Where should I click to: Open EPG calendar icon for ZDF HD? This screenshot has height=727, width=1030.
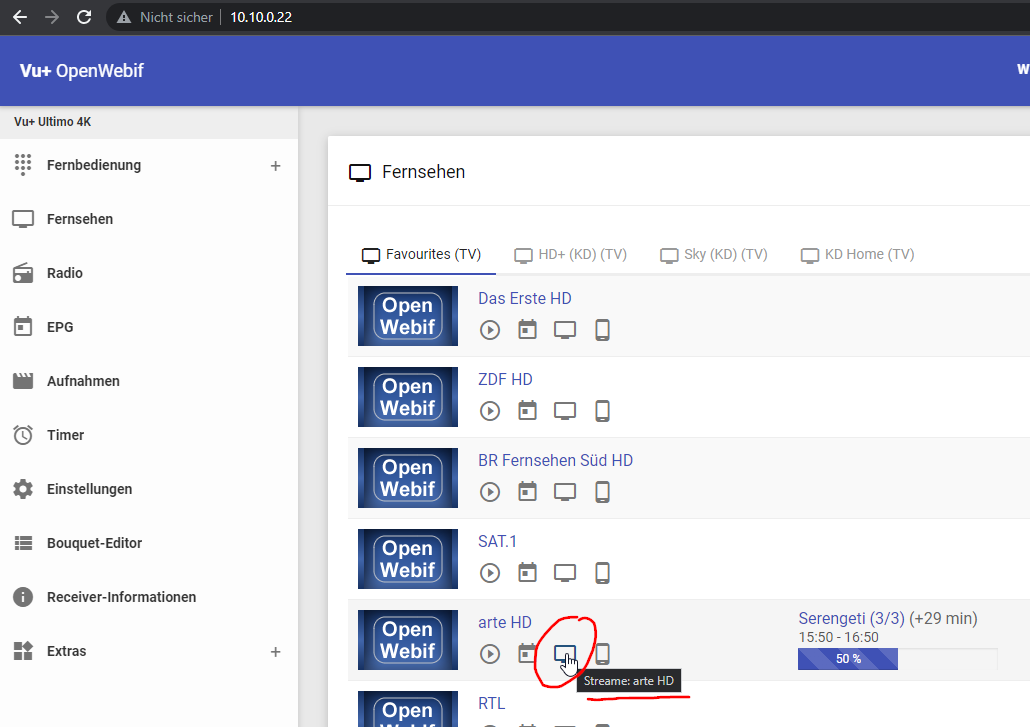[x=527, y=410]
